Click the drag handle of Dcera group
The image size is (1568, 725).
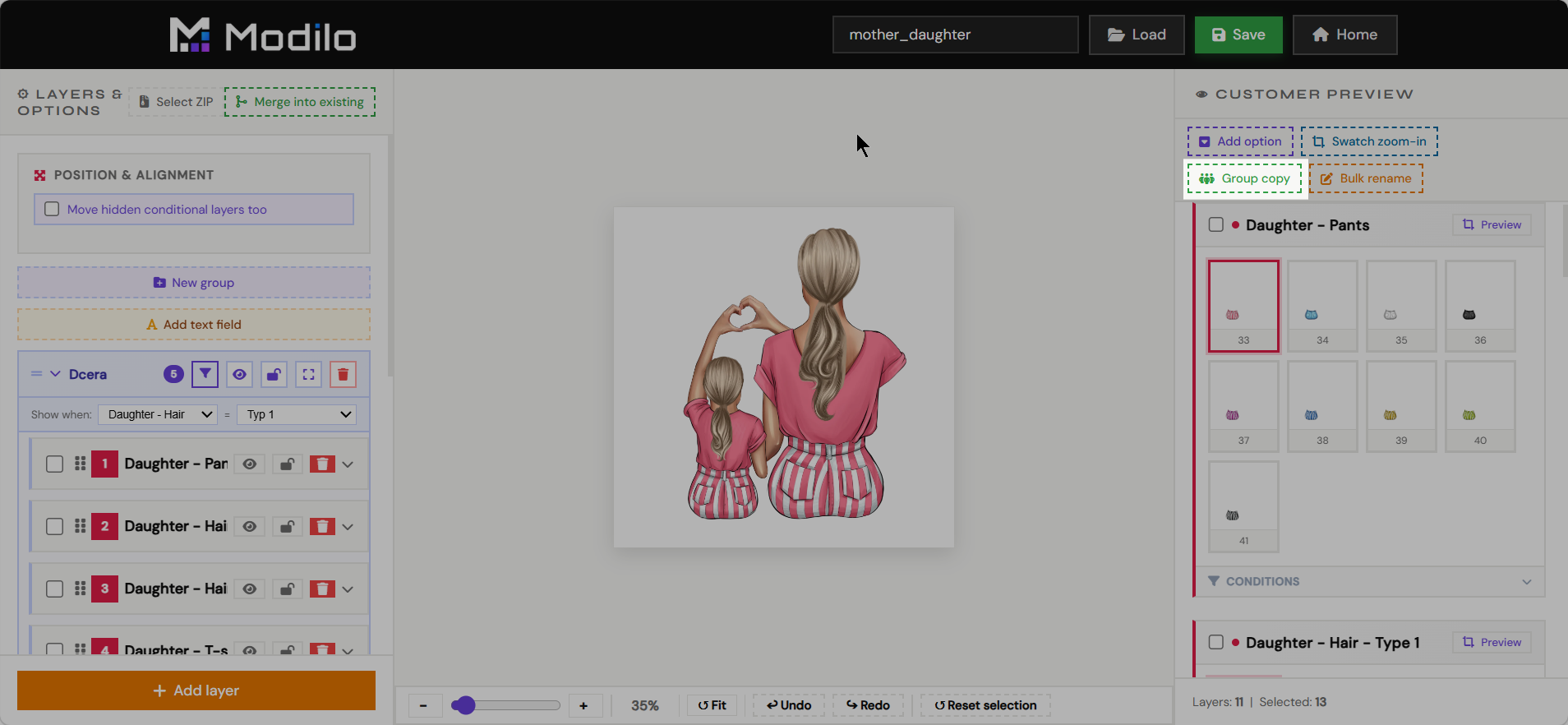[36, 374]
